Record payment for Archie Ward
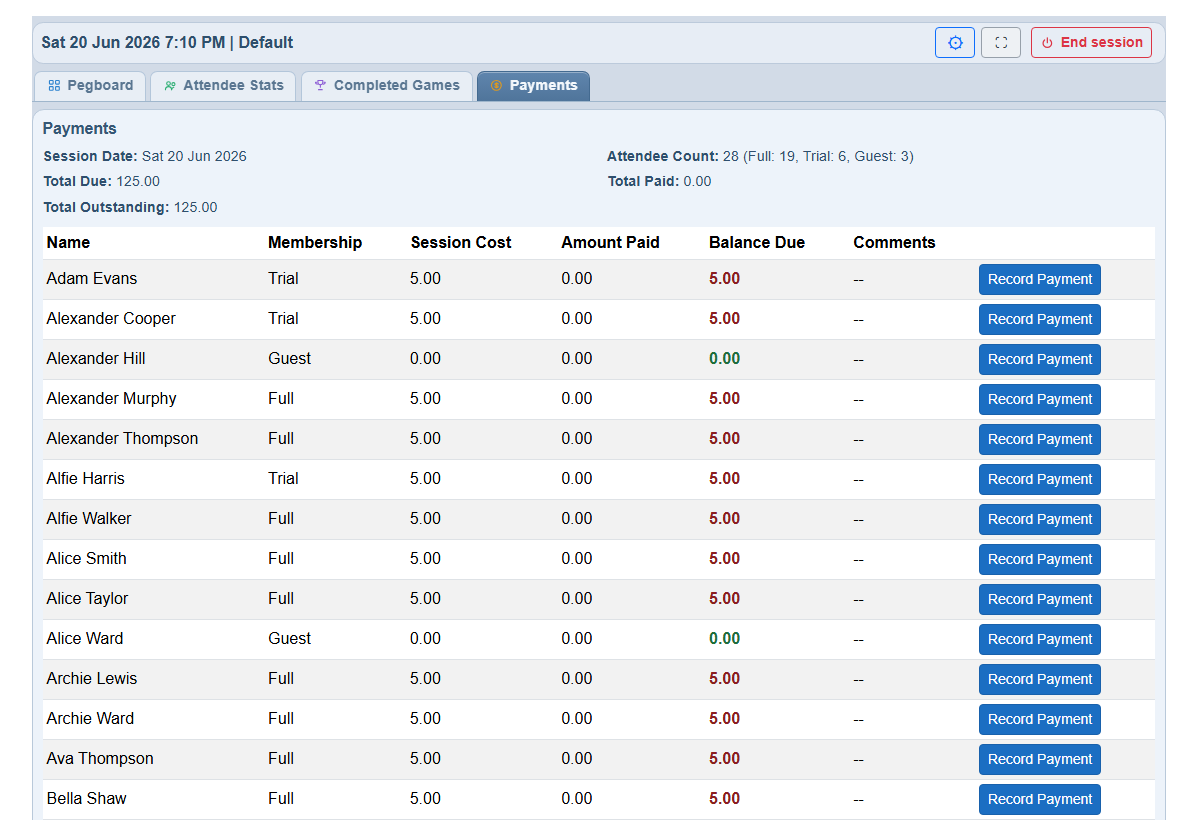The width and height of the screenshot is (1190, 820). [x=1040, y=719]
